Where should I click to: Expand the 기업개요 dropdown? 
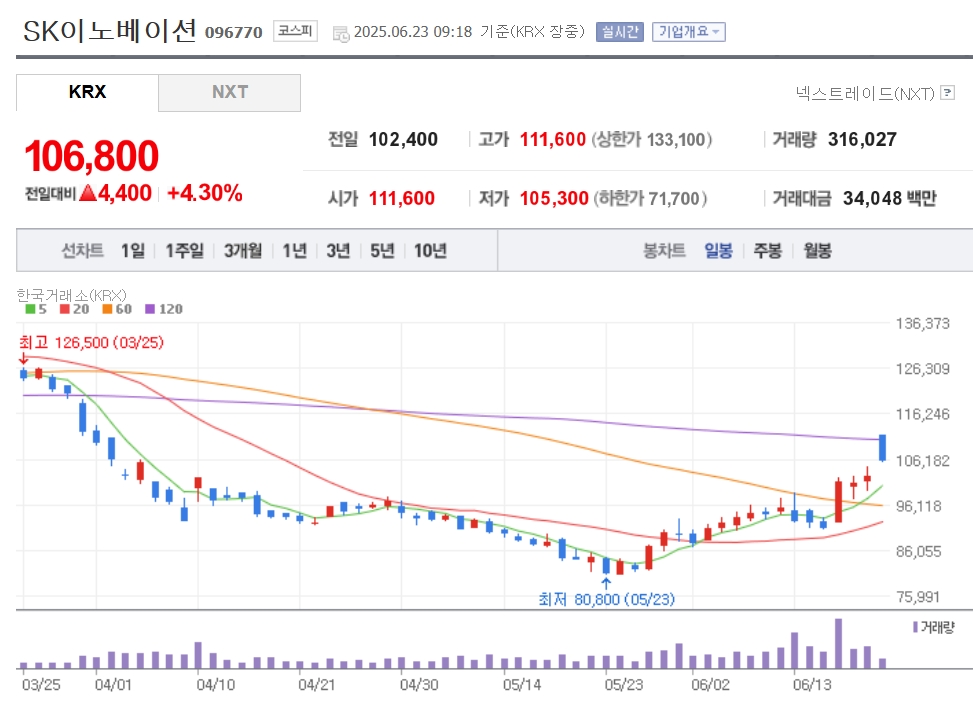[688, 32]
